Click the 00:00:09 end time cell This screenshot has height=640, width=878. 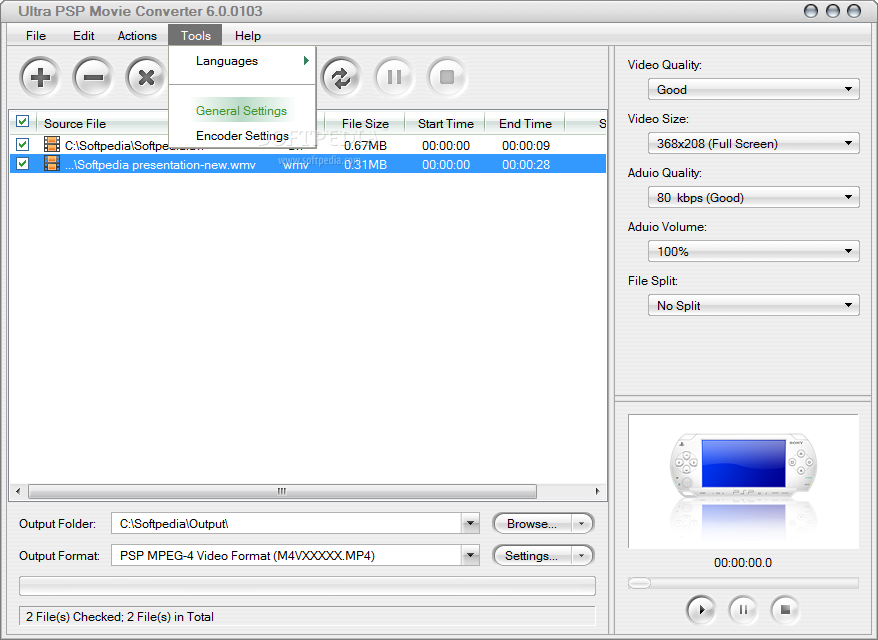[526, 146]
